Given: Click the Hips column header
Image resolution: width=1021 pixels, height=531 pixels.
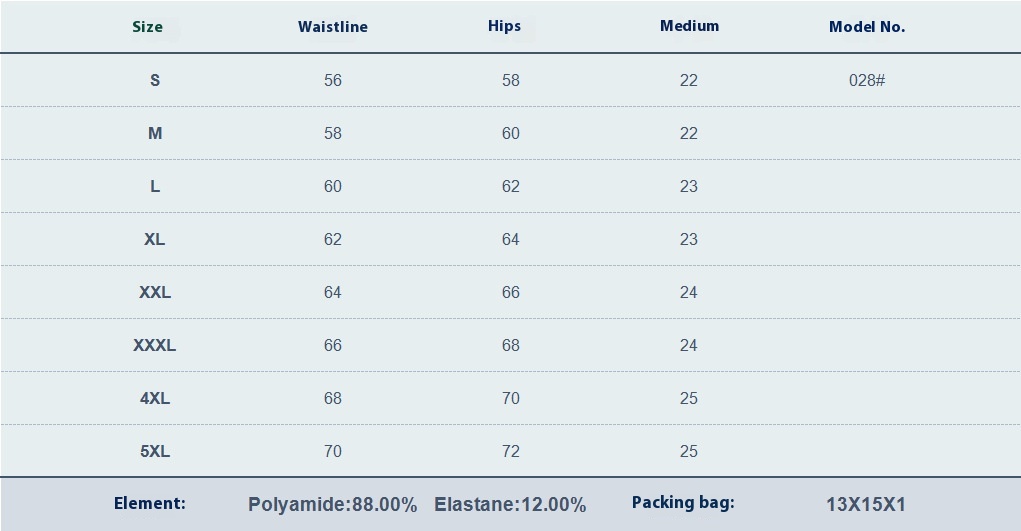Looking at the screenshot, I should [505, 26].
